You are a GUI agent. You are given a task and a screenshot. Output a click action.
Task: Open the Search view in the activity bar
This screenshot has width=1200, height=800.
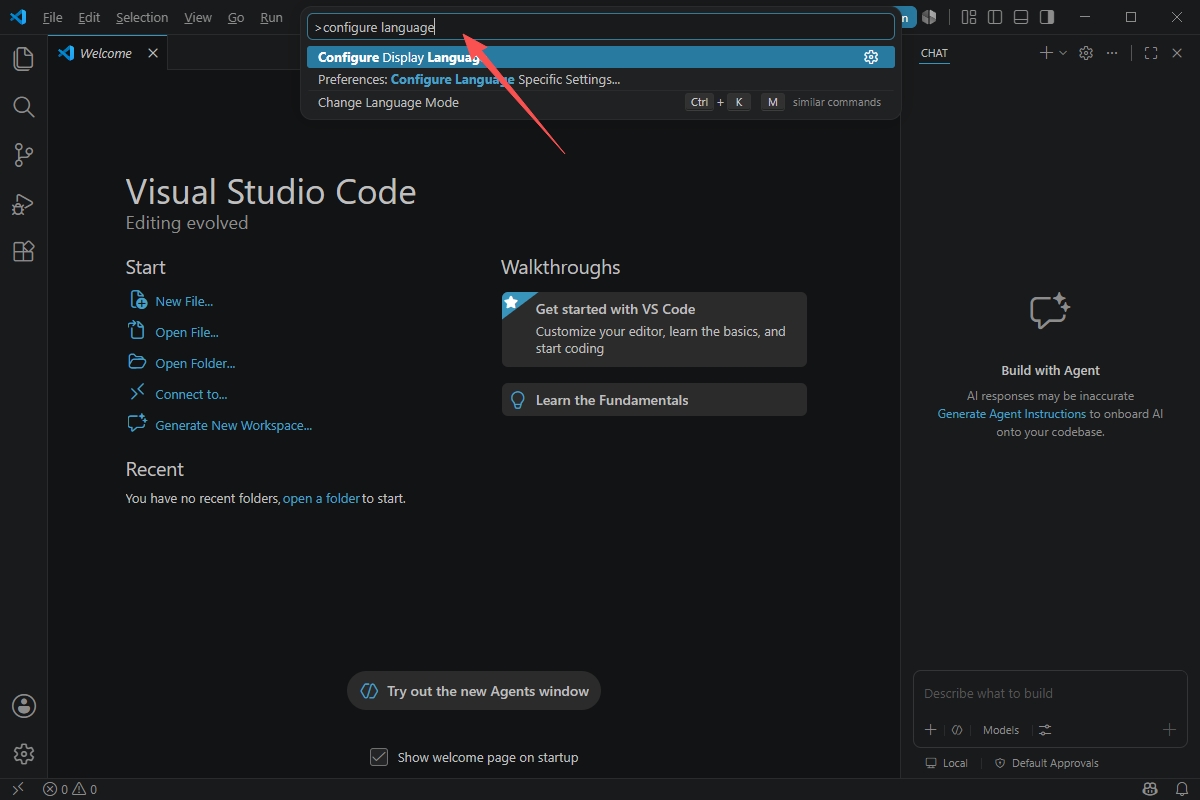(23, 107)
